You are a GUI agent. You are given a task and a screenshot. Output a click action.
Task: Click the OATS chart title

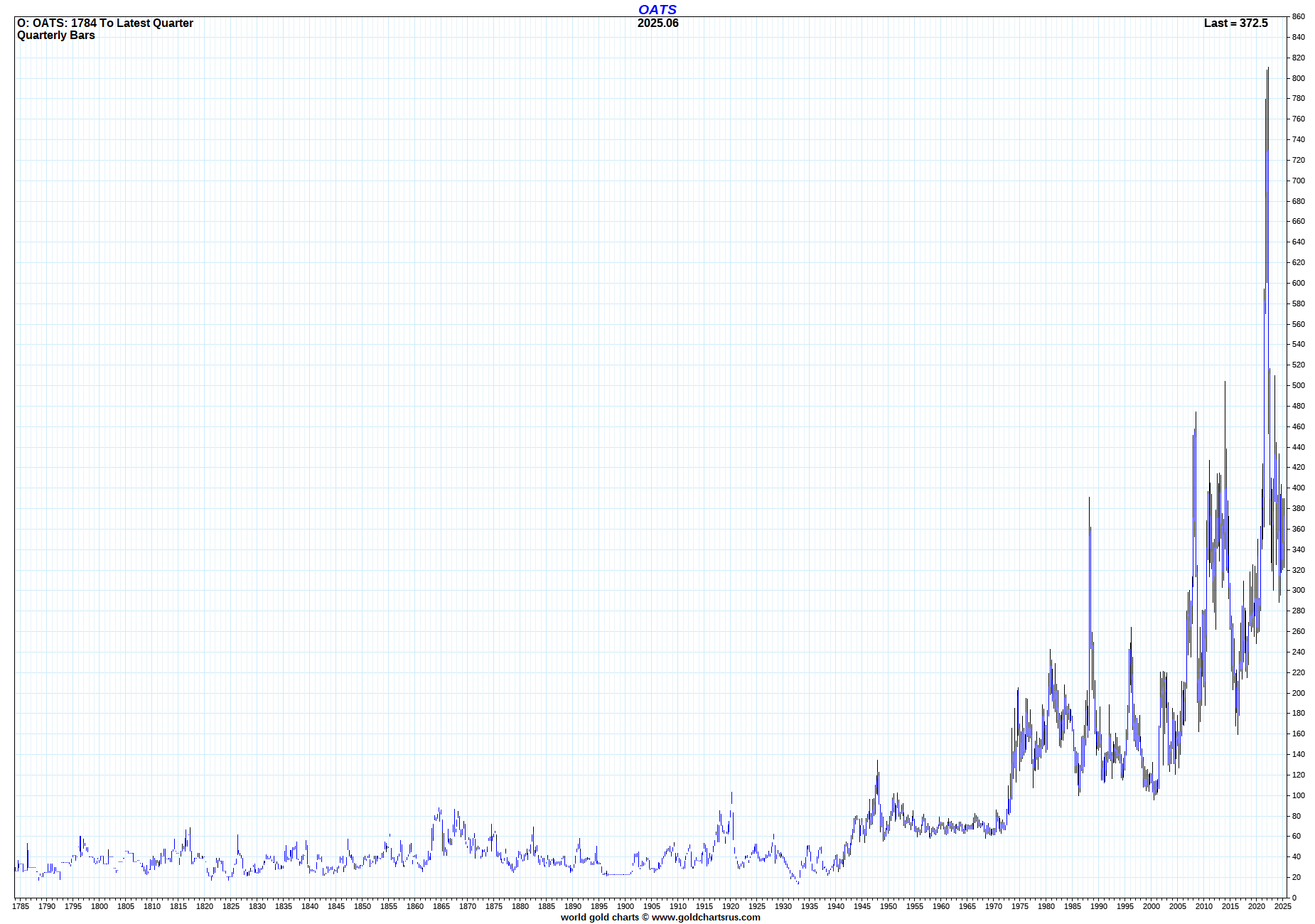click(x=657, y=9)
